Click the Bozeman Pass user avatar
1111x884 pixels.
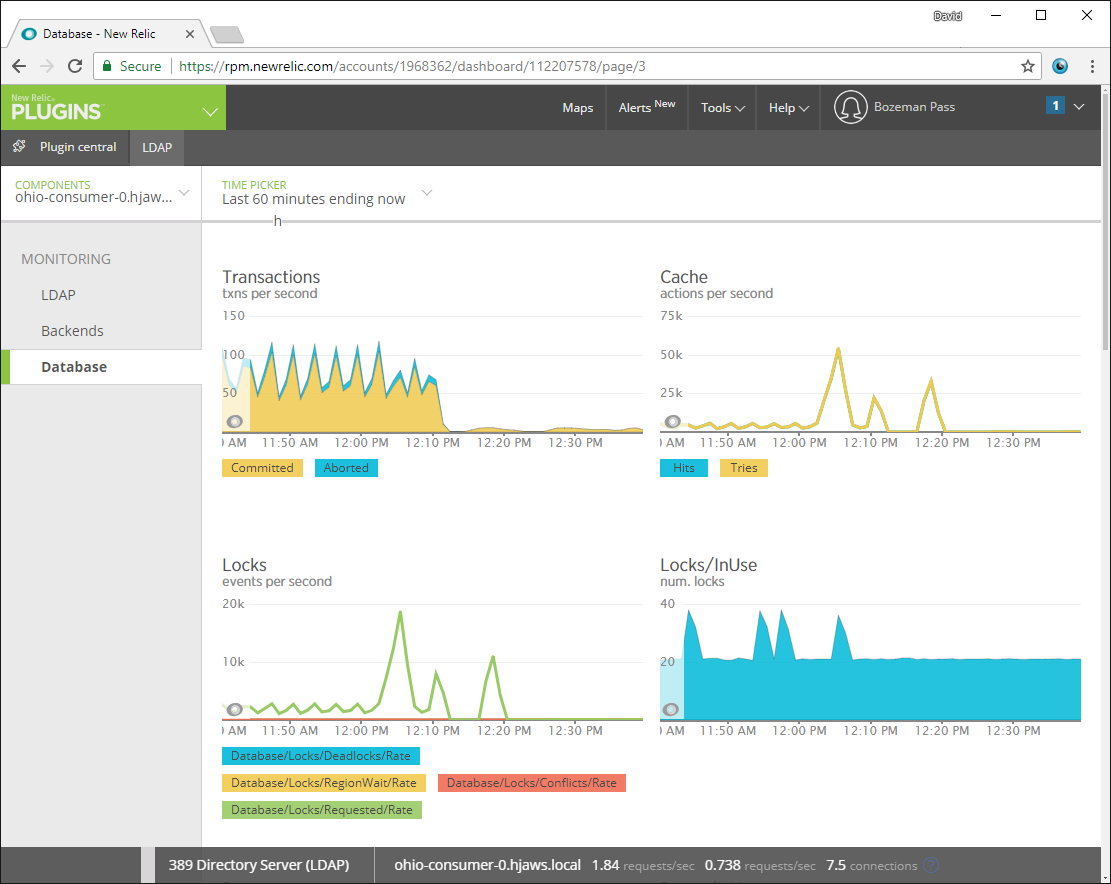(850, 107)
